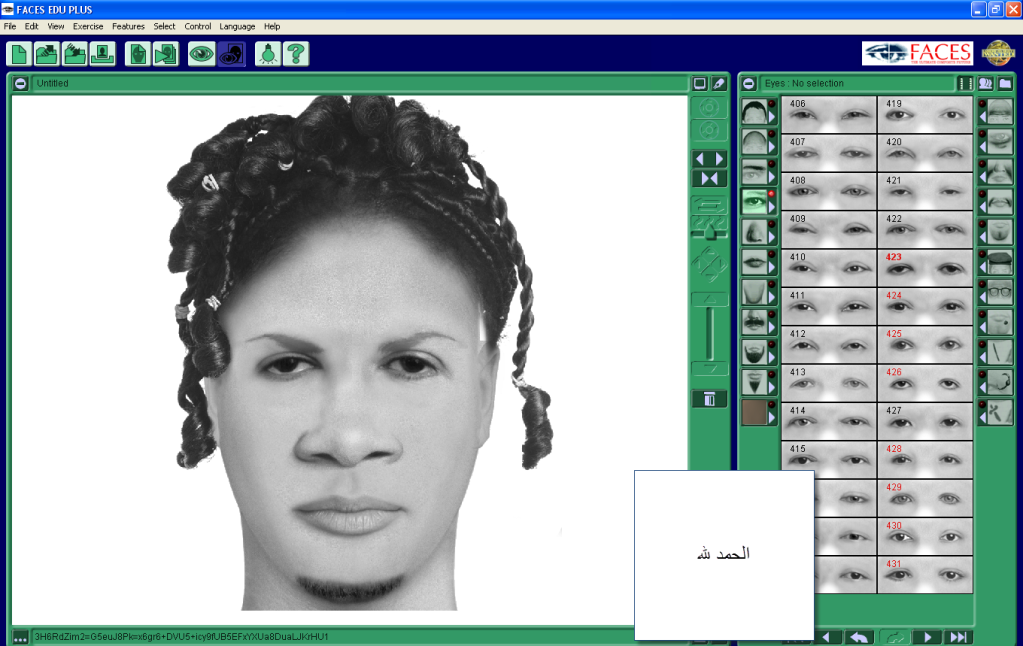Expand hat category with its left arrow
The width and height of the screenshot is (1023, 646).
coord(983,267)
